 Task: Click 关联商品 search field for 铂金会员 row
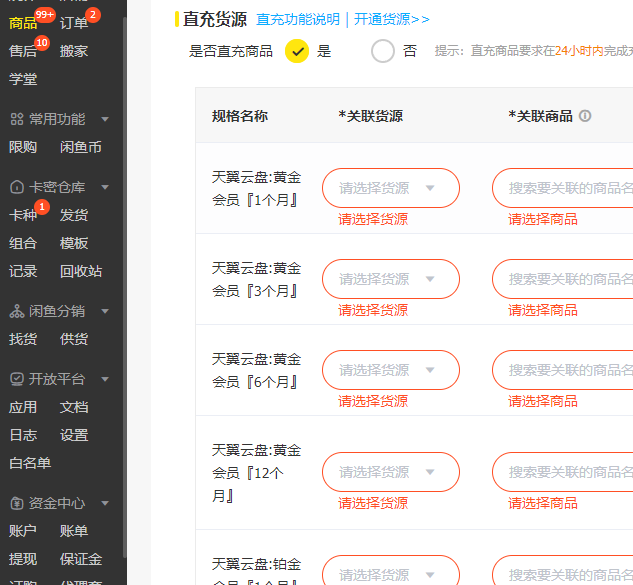pyautogui.click(x=563, y=570)
